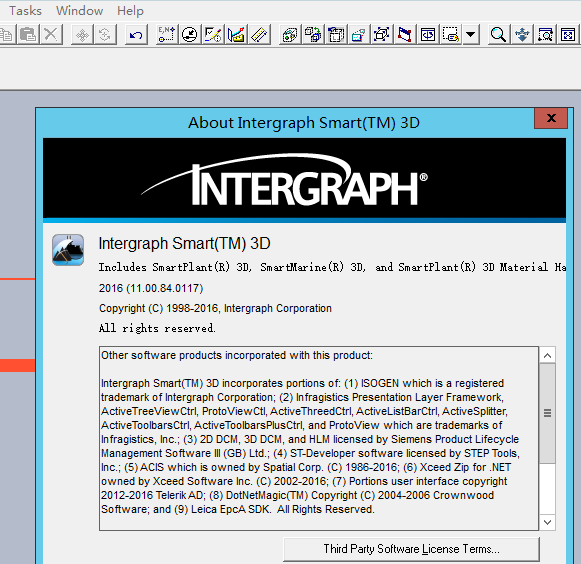The height and width of the screenshot is (564, 581).
Task: Click the scrollbar thumb in the license text box
Action: tap(547, 413)
